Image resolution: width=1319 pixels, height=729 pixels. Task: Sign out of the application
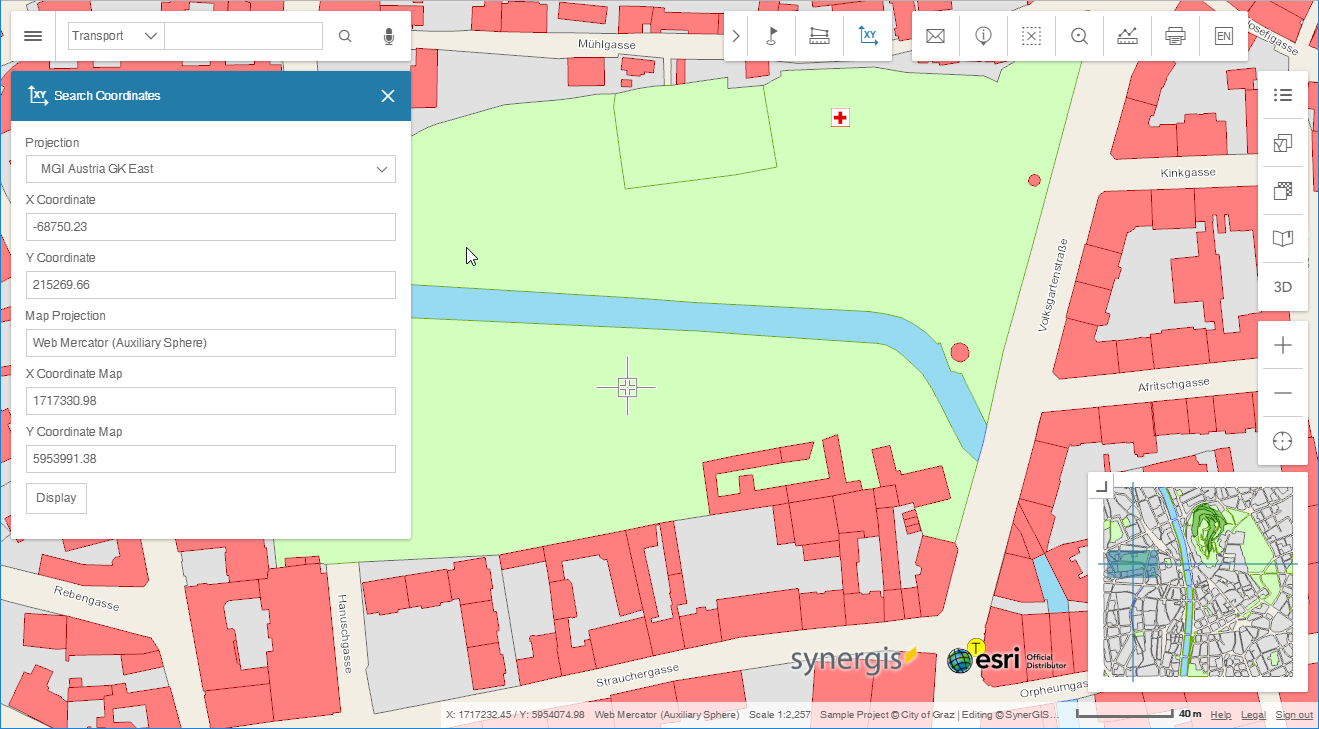coord(1294,714)
